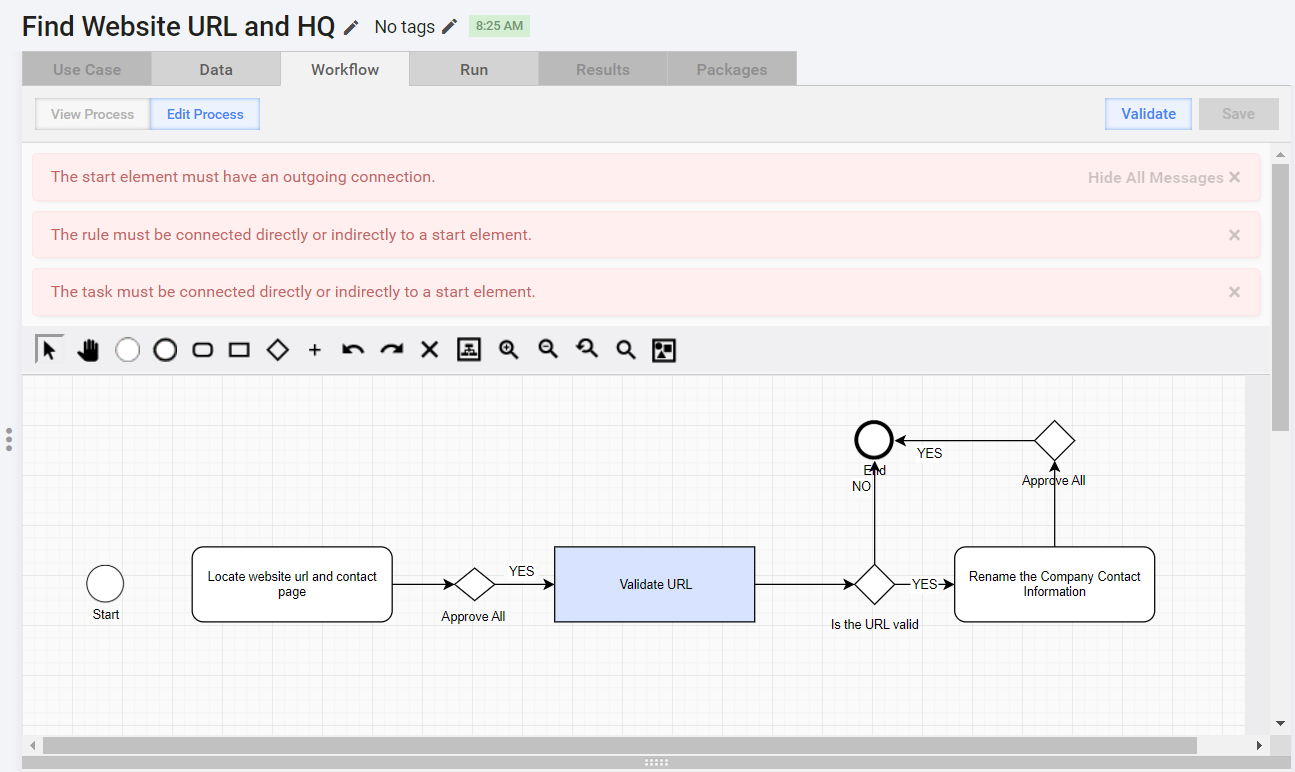Viewport: 1295px width, 772px height.
Task: Dismiss the task connection error message
Action: tap(1234, 292)
